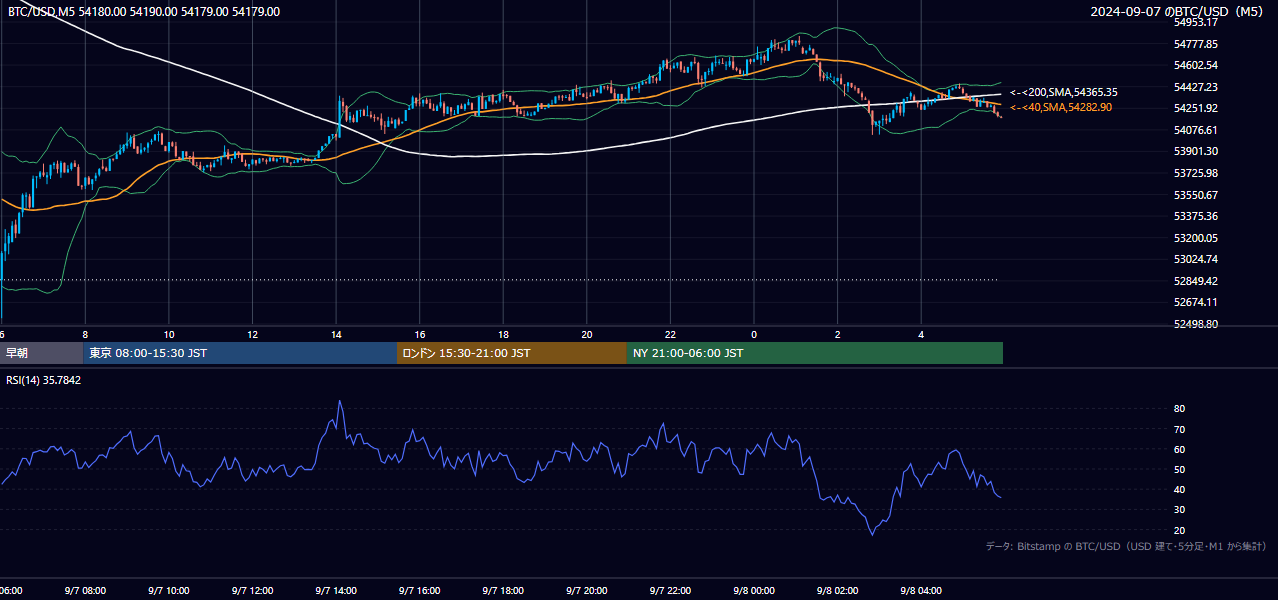The width and height of the screenshot is (1278, 600).
Task: Click price axis value 53550.67
Action: click(1196, 195)
